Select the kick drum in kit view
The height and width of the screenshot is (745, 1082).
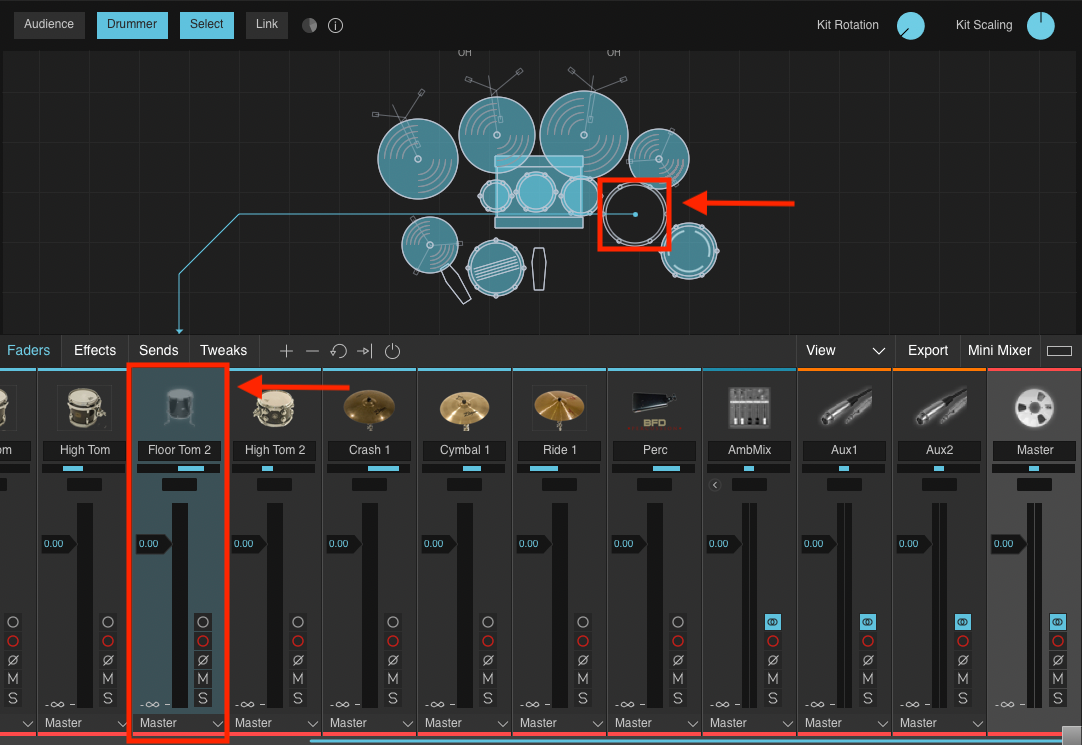[x=539, y=192]
